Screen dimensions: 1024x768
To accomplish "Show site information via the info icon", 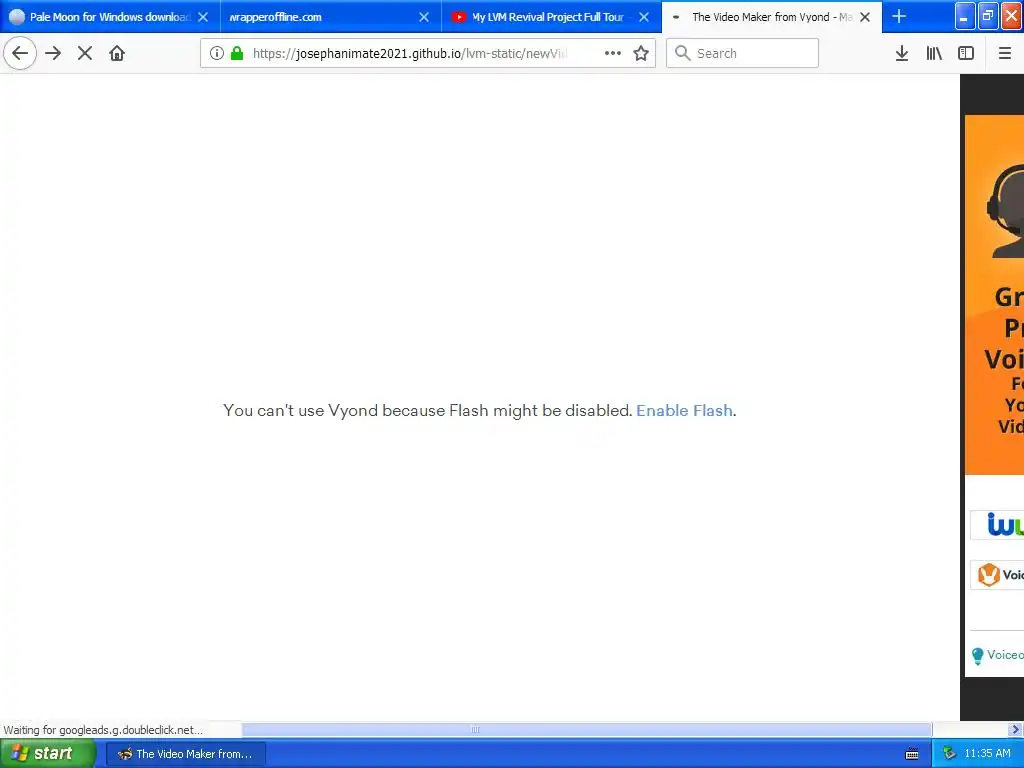I will pyautogui.click(x=217, y=54).
